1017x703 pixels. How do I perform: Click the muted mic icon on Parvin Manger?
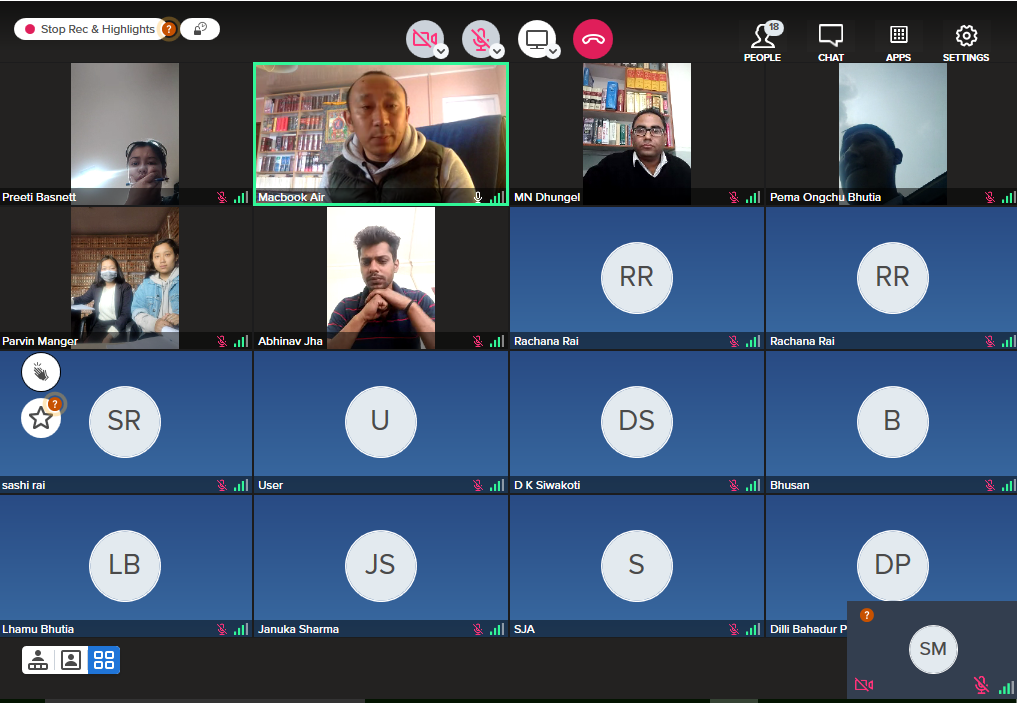222,341
